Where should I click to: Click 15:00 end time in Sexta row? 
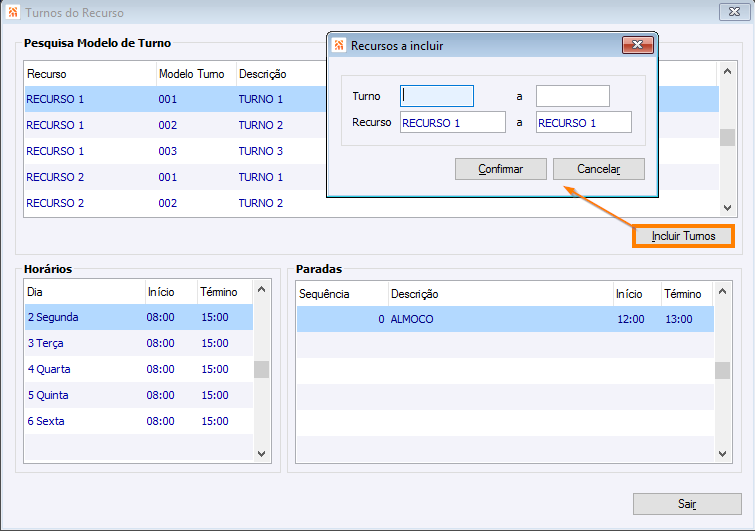pos(215,421)
